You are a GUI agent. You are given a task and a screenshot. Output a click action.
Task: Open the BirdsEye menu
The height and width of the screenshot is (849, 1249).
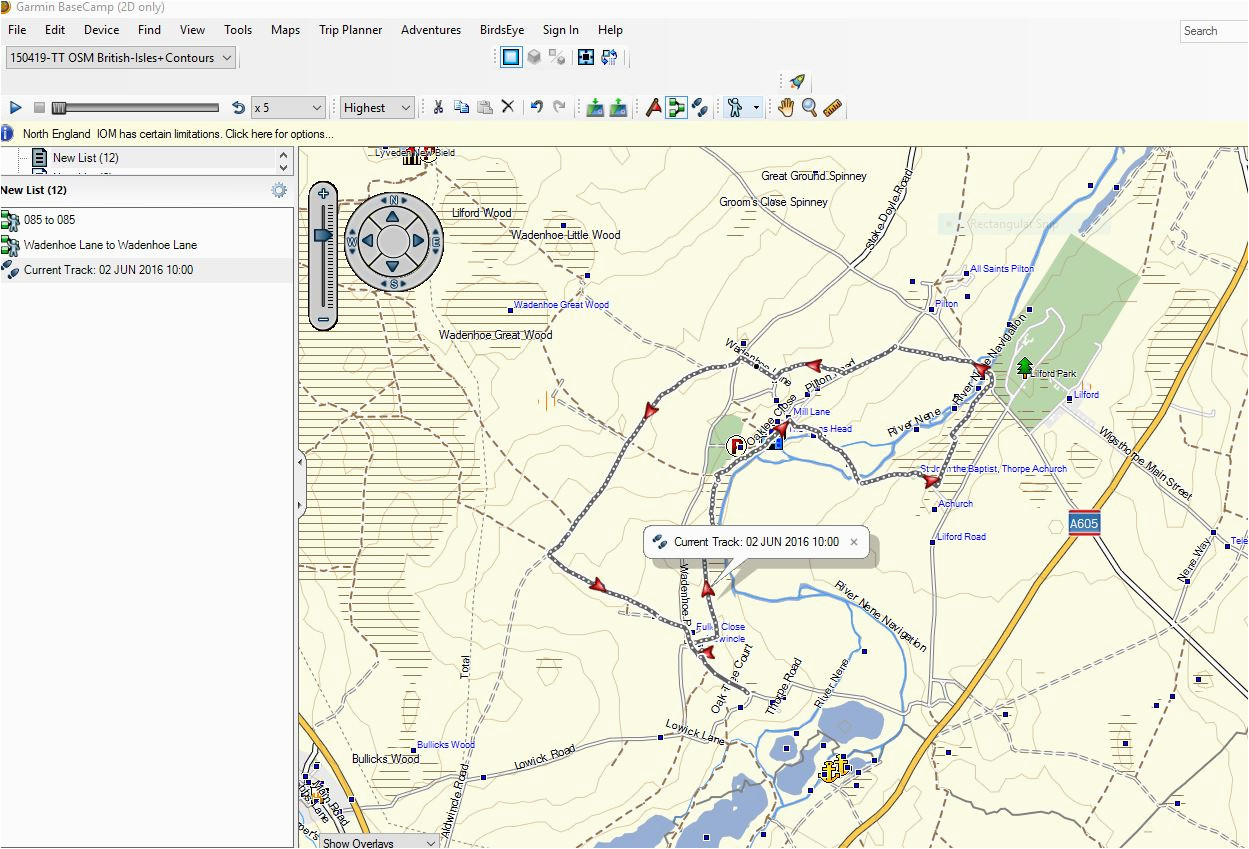point(502,30)
